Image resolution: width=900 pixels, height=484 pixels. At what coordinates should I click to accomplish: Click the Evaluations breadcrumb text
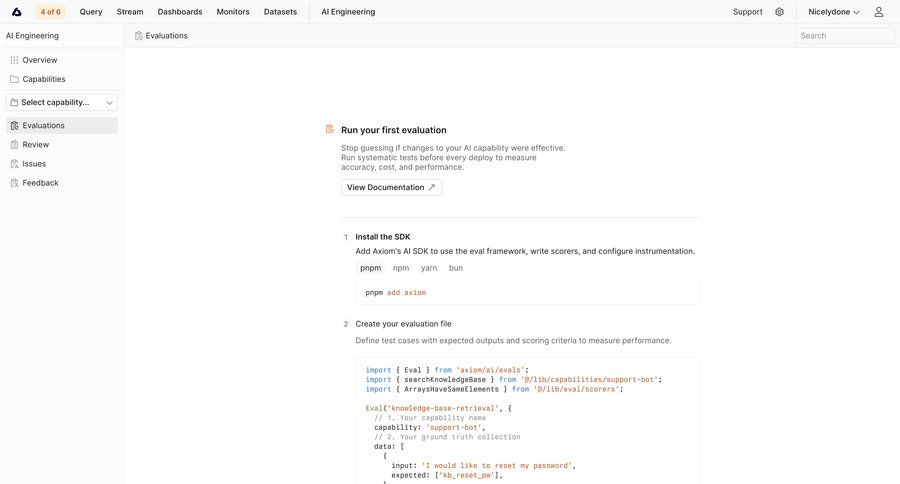tap(166, 36)
